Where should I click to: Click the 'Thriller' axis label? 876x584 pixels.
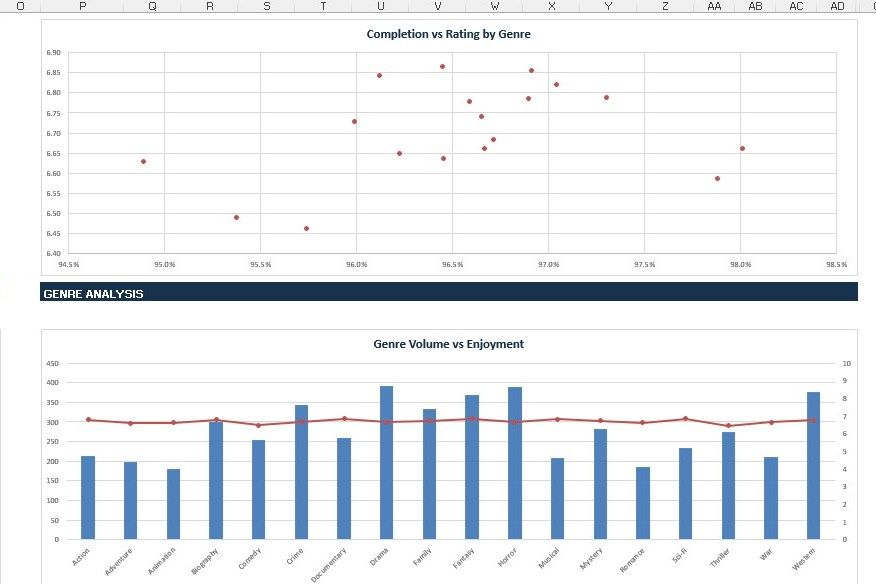coord(720,558)
